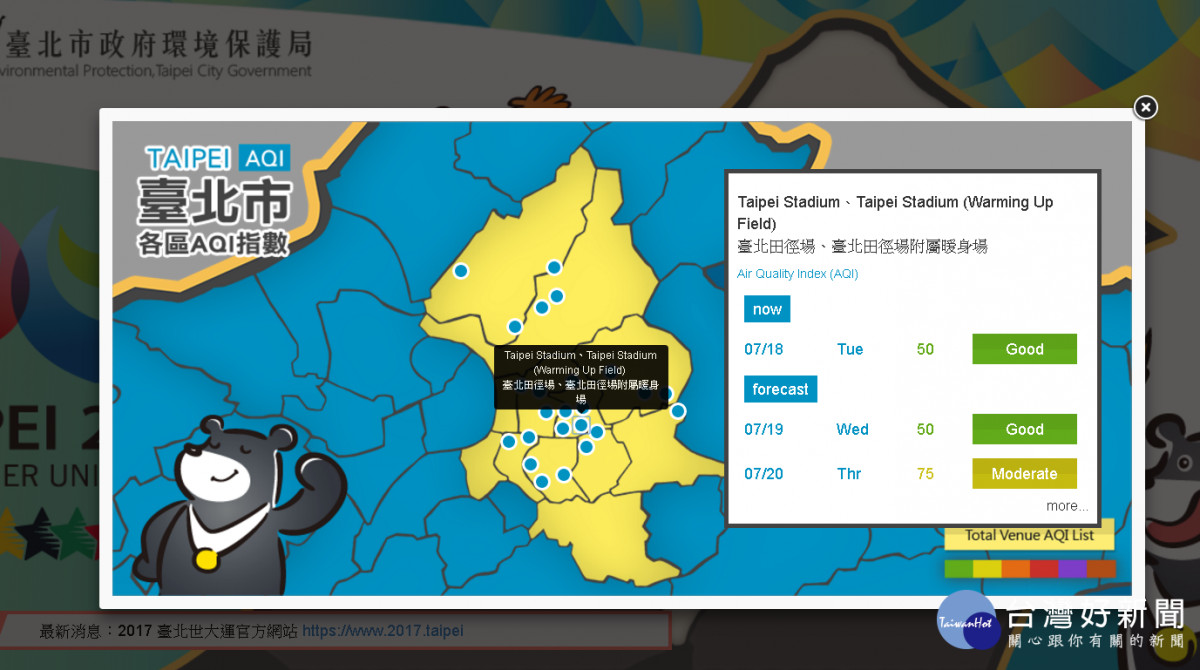Click the black Taipei Stadium map tooltip
The image size is (1200, 670).
(x=581, y=377)
